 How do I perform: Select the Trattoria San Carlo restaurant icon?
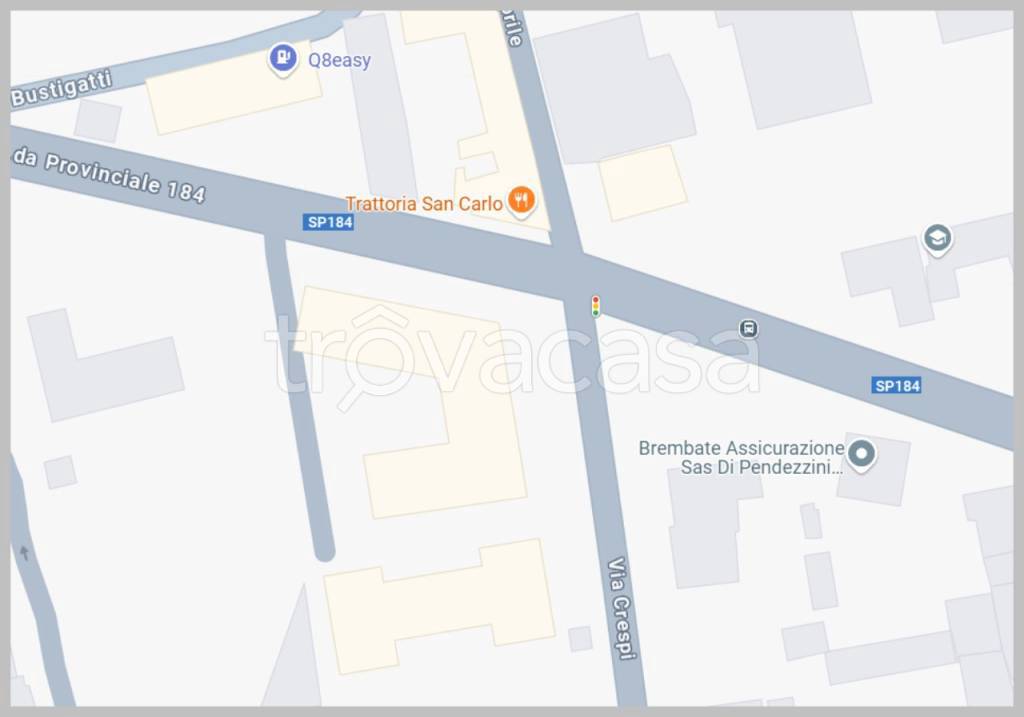pyautogui.click(x=521, y=202)
